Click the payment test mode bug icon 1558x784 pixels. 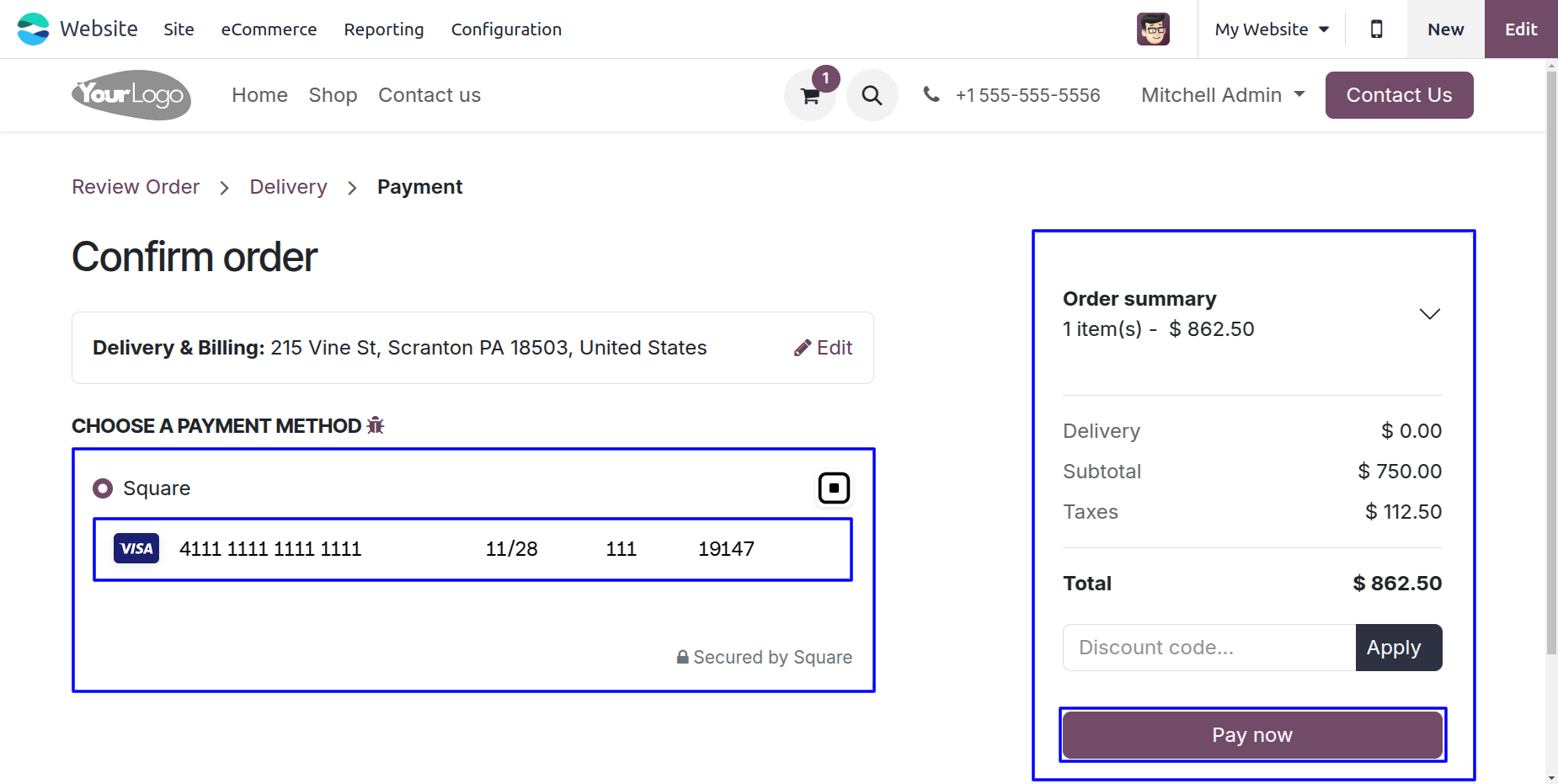tap(376, 425)
